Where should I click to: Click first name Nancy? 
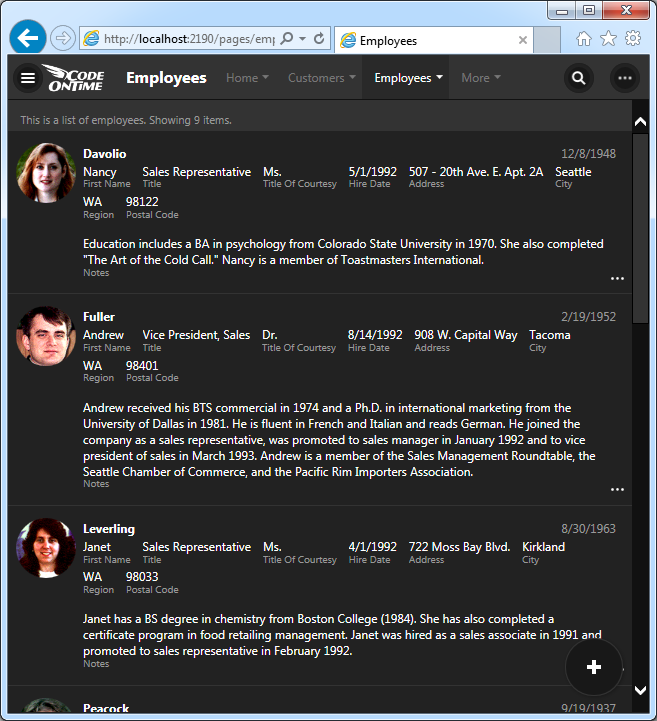[100, 172]
